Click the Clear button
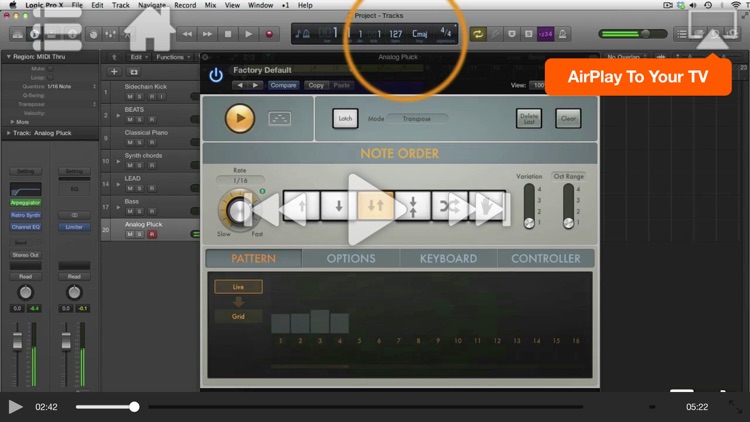The image size is (750, 422). (568, 118)
